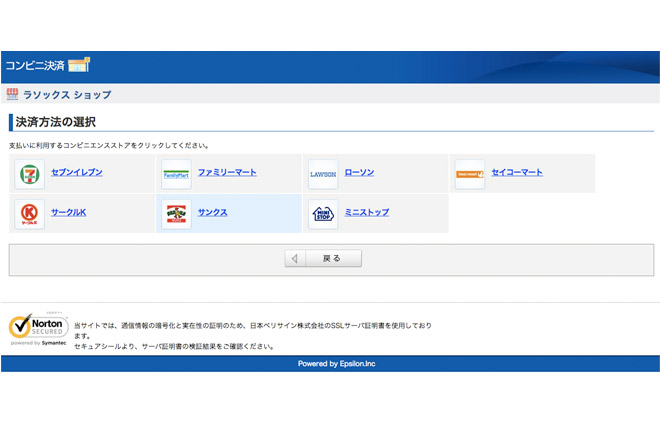Click the Seven-Eleven logo icon

[x=29, y=174]
